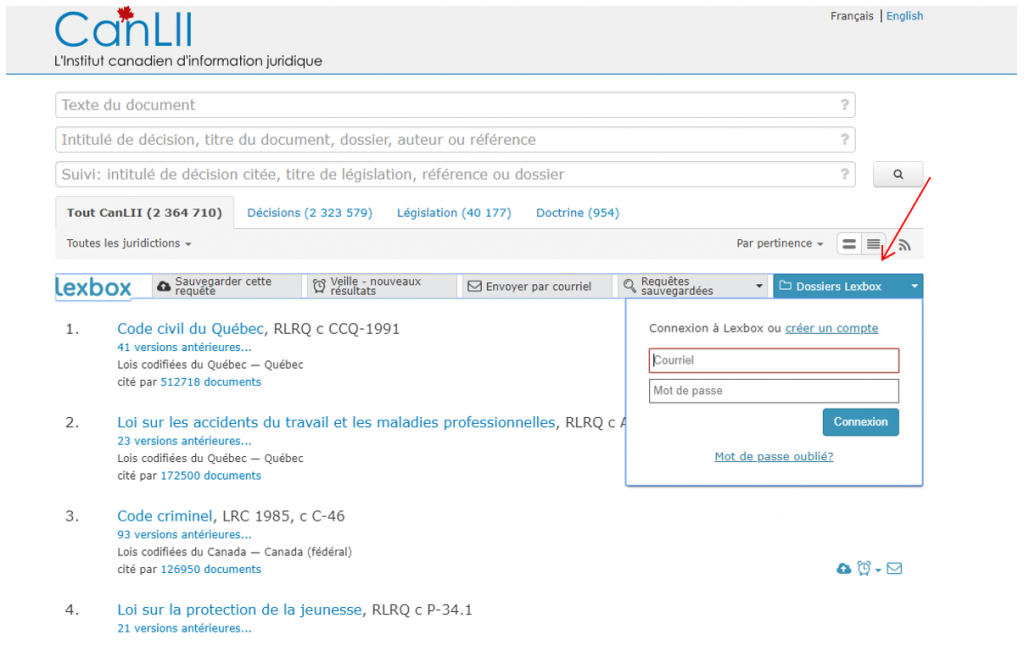Expand the Toutes les juridictions dropdown
The image size is (1024, 657).
[x=128, y=244]
